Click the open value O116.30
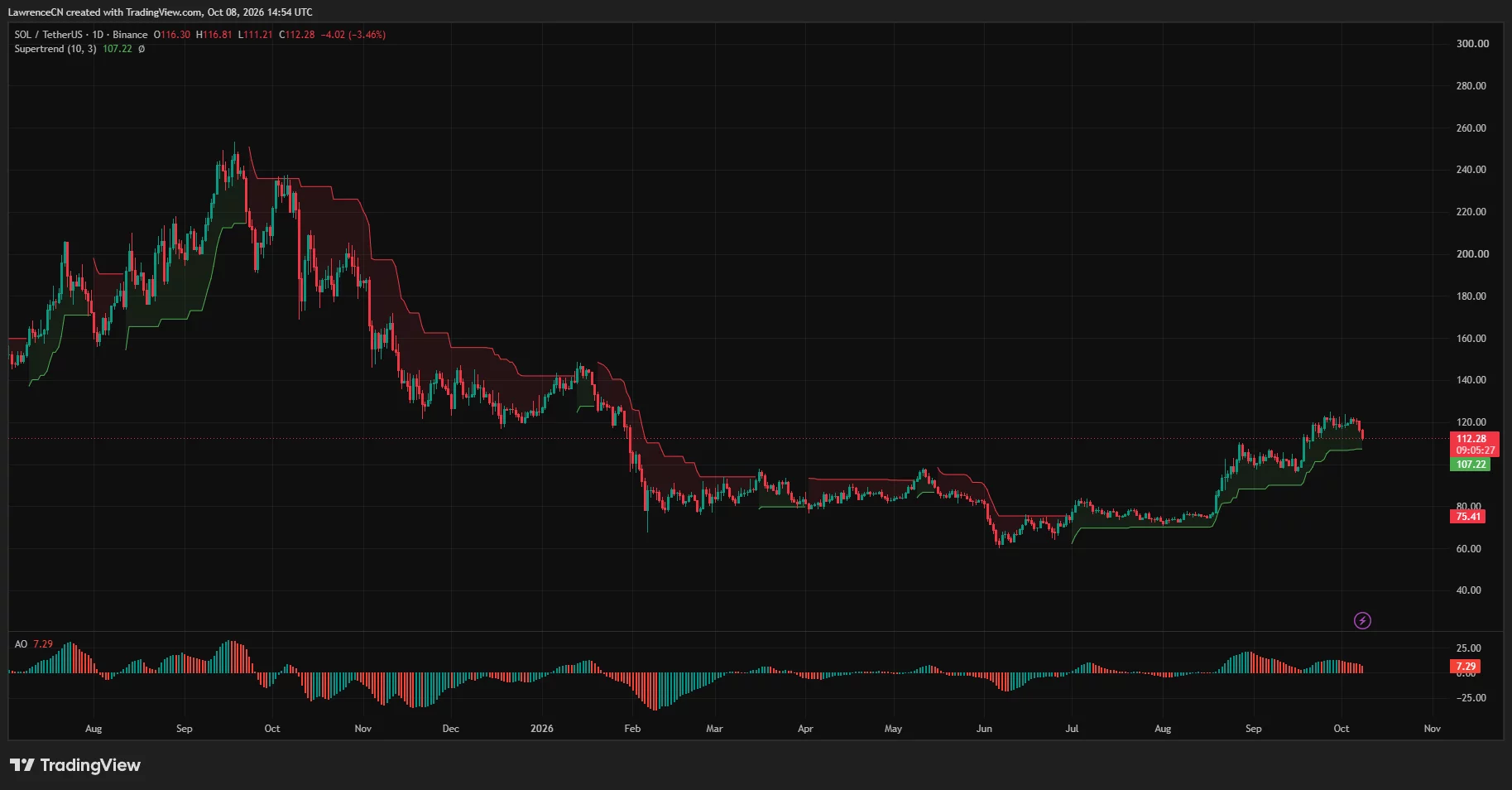Viewport: 1512px width, 790px height. [x=172, y=35]
